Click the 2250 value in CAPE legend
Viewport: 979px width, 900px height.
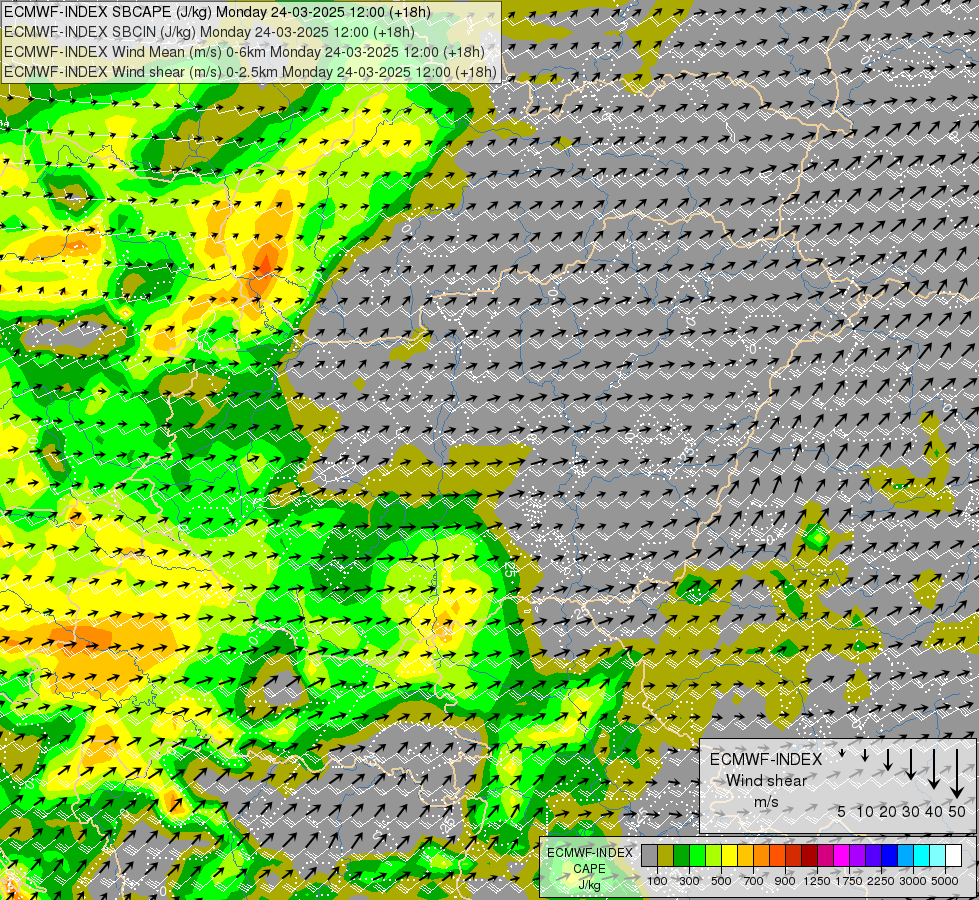(881, 881)
